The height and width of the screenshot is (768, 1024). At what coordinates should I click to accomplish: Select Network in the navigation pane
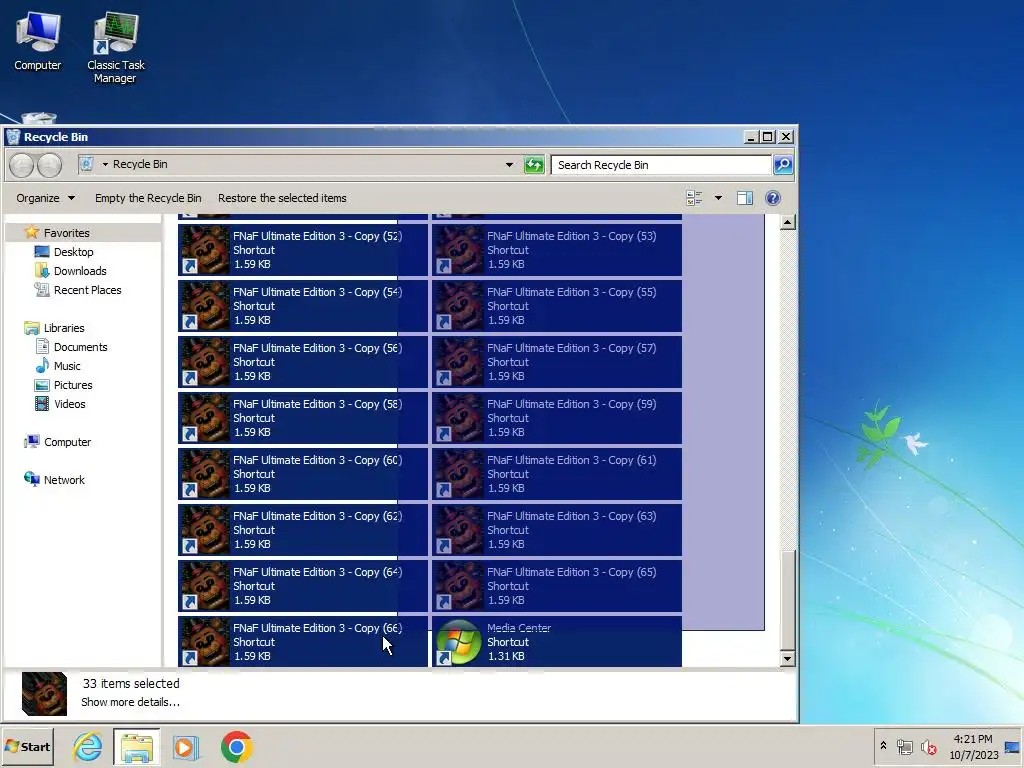pyautogui.click(x=55, y=480)
